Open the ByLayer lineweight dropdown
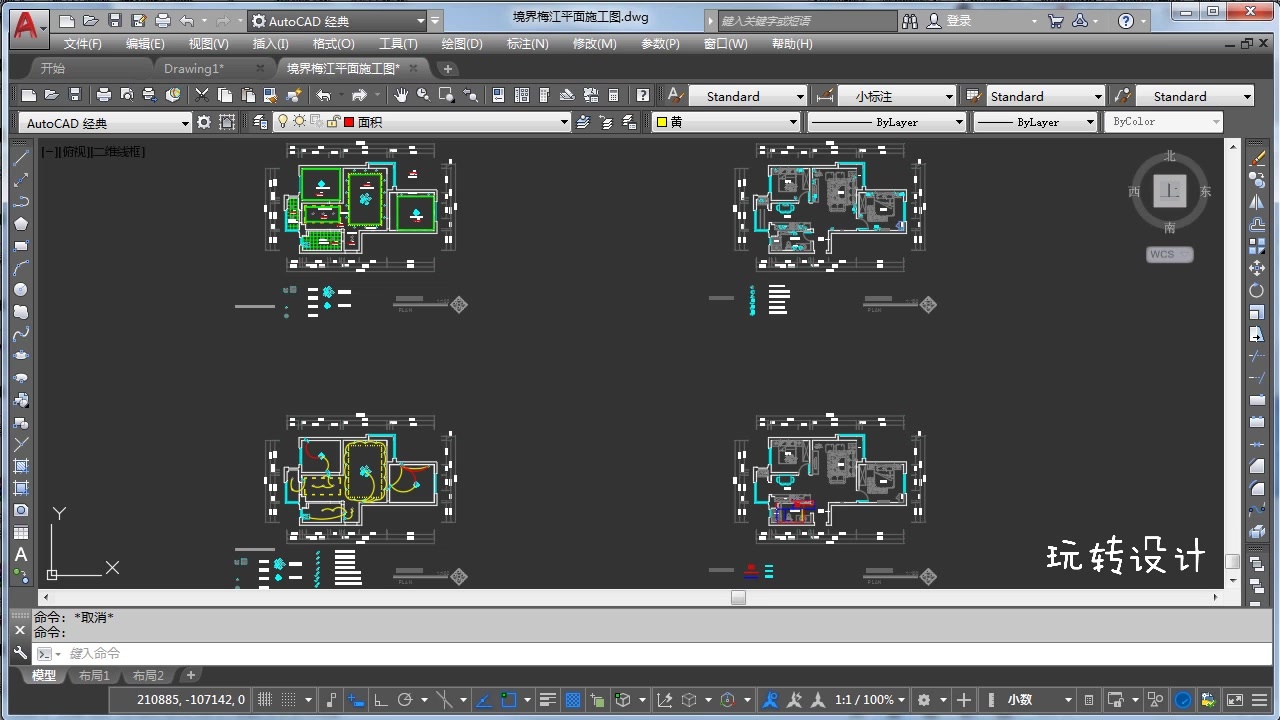 point(1035,122)
